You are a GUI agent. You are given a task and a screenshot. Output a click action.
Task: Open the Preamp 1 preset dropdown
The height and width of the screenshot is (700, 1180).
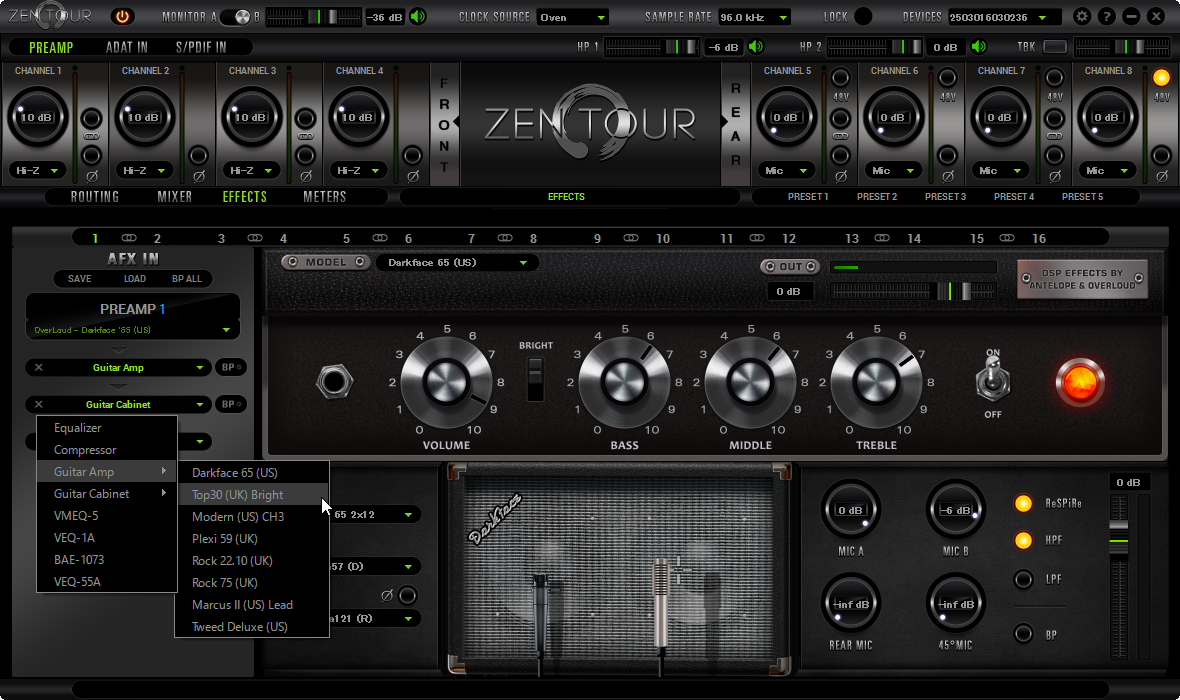pyautogui.click(x=132, y=330)
